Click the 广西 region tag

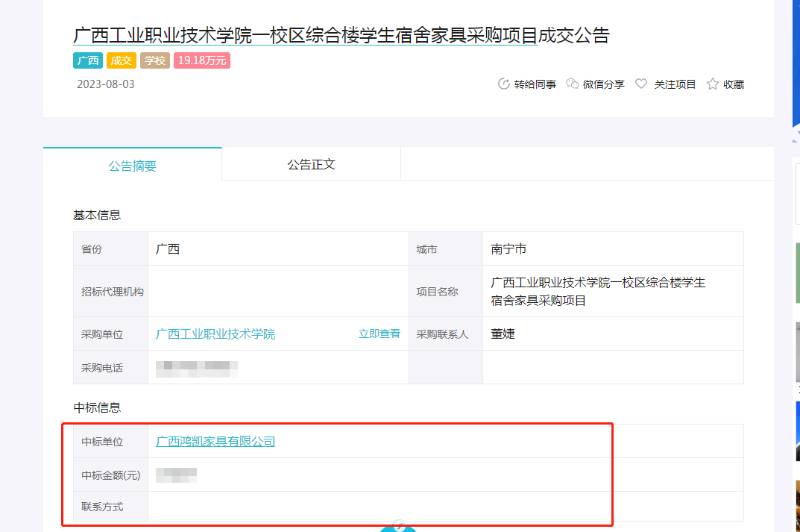coord(88,60)
